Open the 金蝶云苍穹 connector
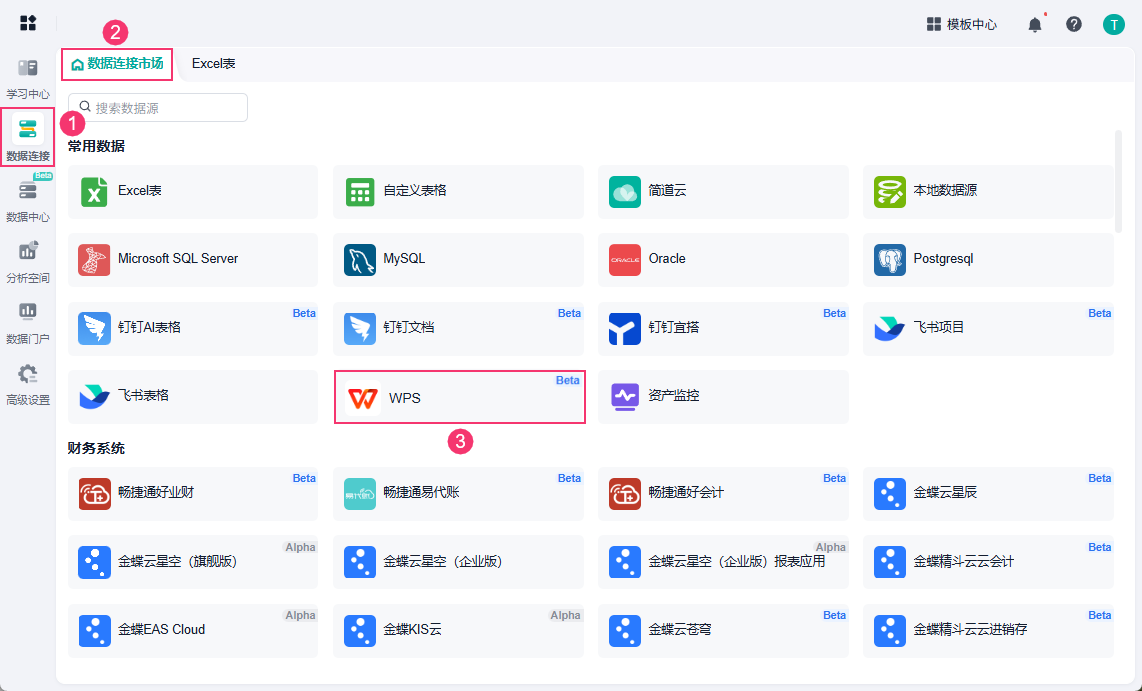 coord(723,631)
